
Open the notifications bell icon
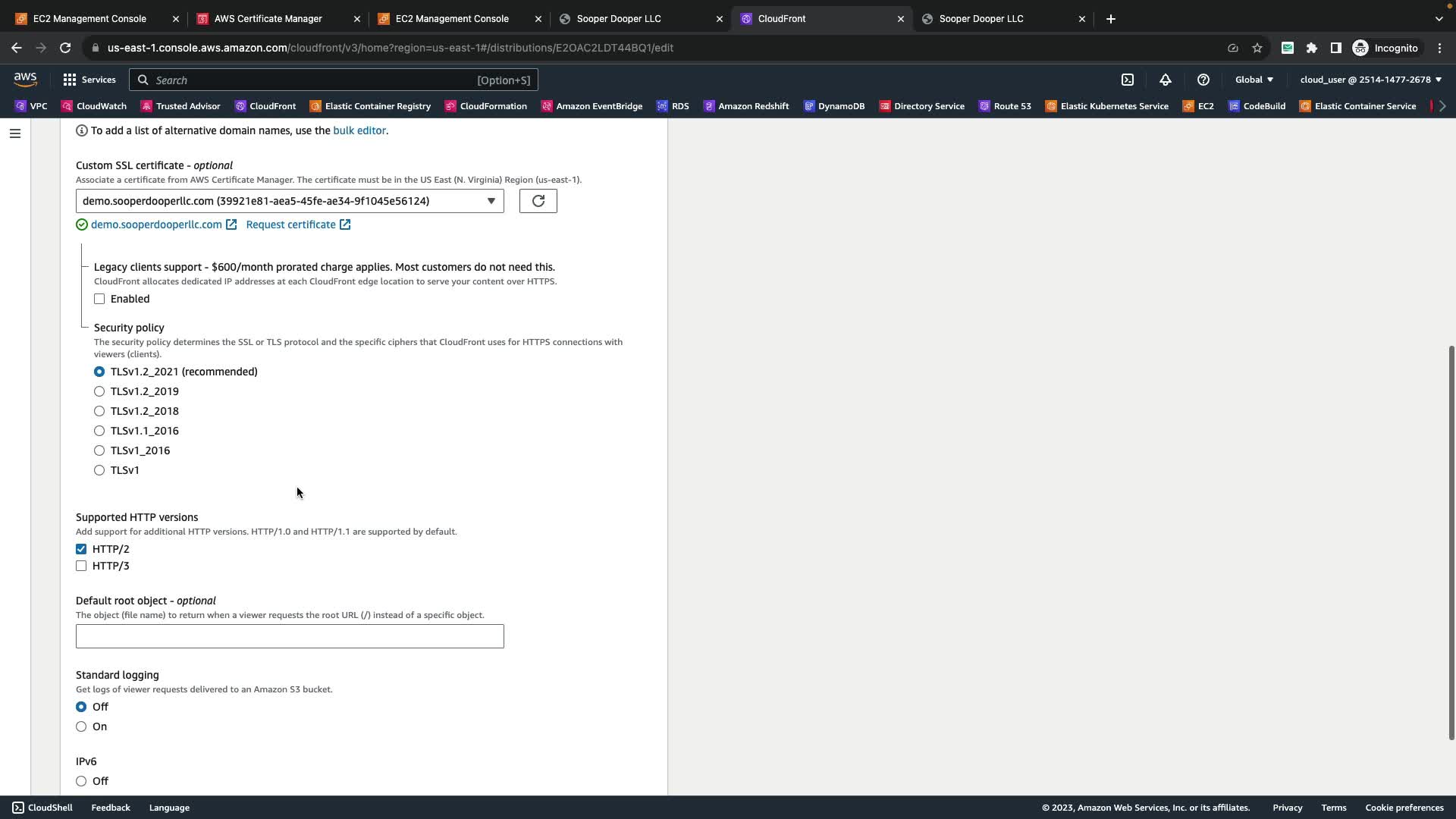point(1166,80)
